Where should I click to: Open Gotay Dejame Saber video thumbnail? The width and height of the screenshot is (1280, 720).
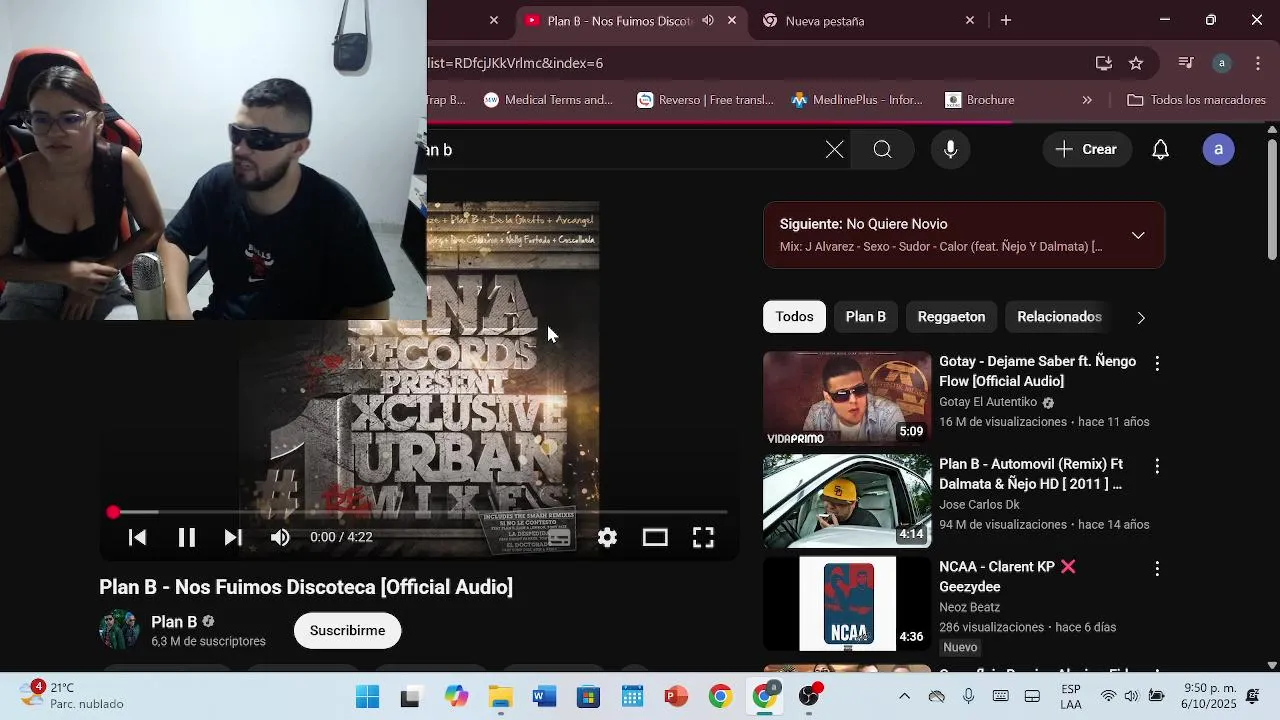coord(847,398)
